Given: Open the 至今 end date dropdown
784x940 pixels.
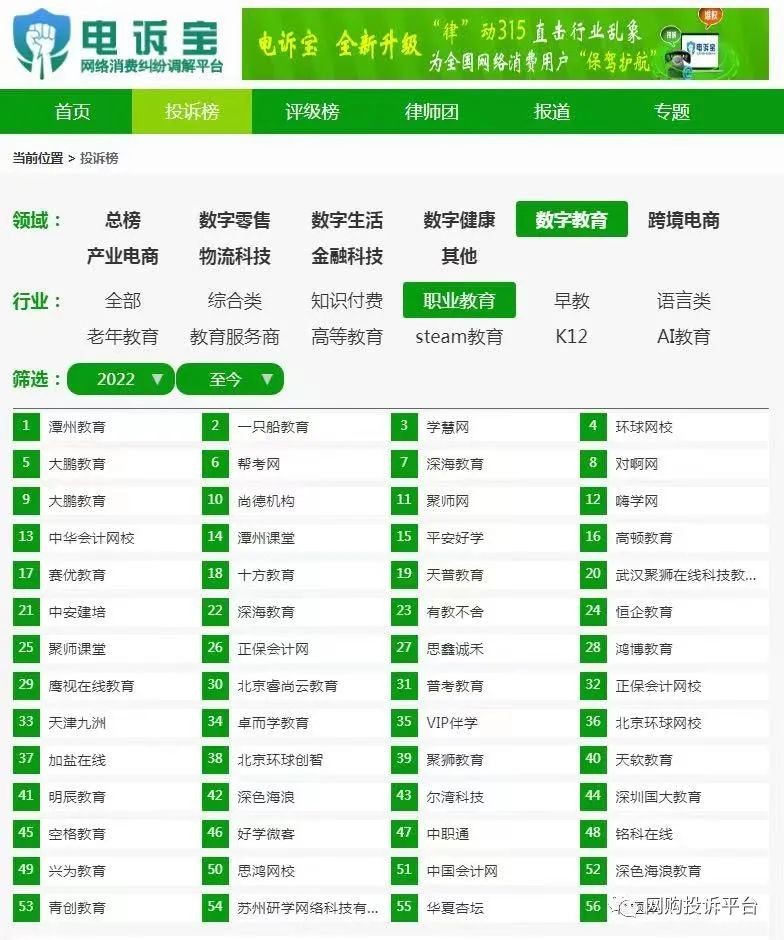Looking at the screenshot, I should (x=230, y=380).
